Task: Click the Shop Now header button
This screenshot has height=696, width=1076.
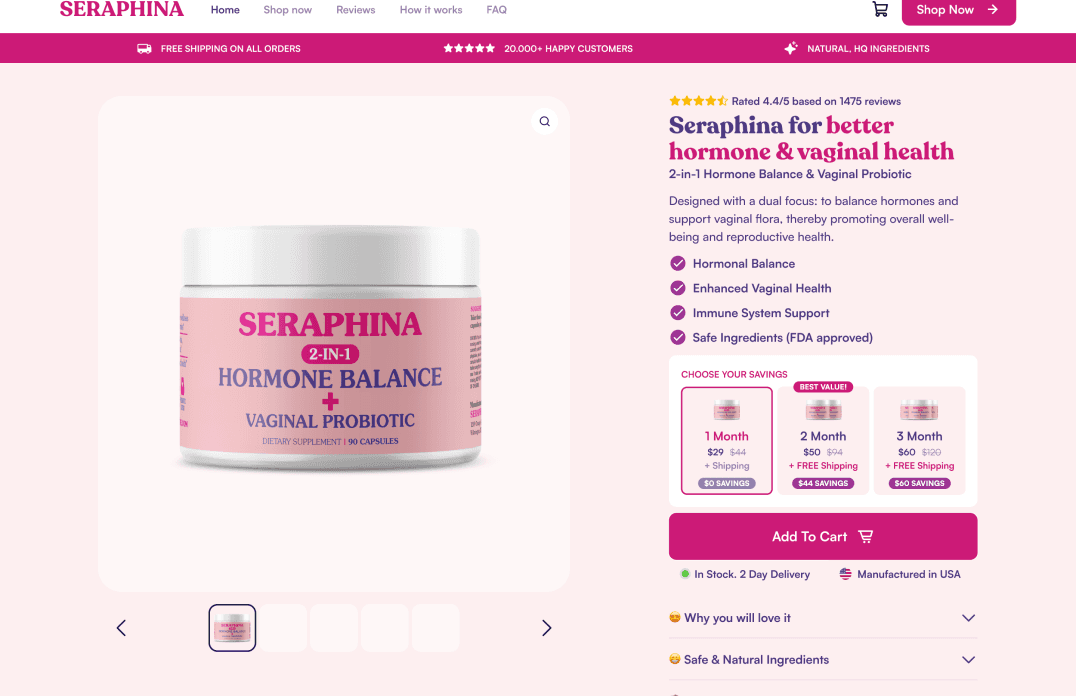Action: tap(958, 10)
